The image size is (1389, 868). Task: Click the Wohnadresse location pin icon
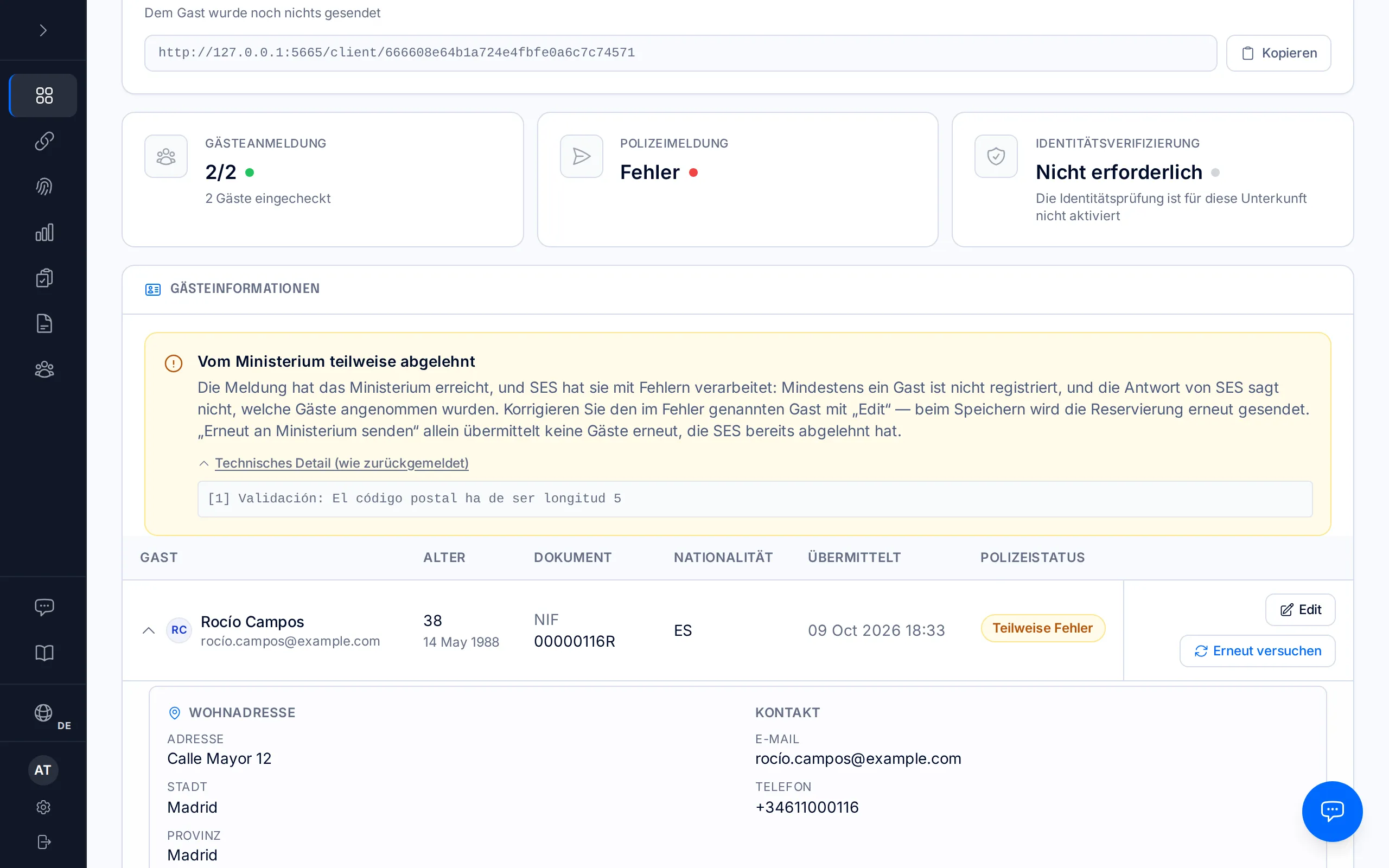tap(175, 713)
